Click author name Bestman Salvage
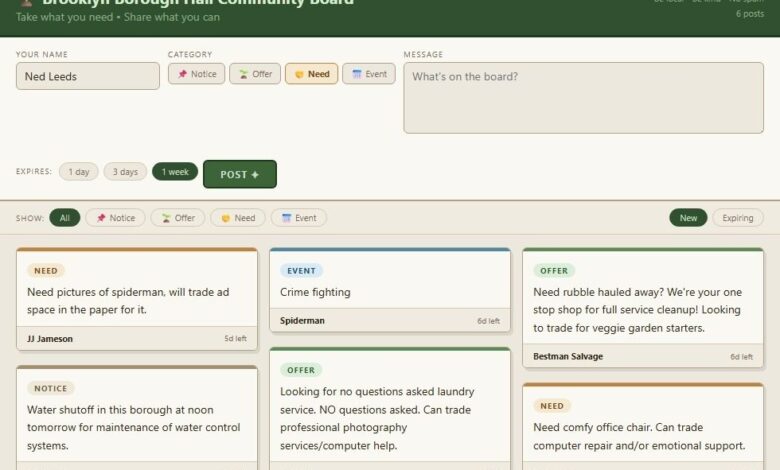 point(568,356)
